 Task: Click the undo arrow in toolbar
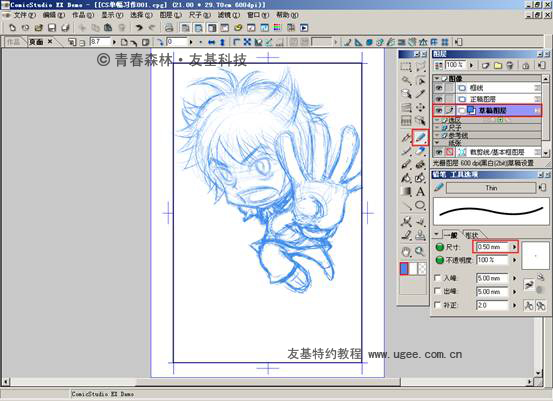[139, 28]
